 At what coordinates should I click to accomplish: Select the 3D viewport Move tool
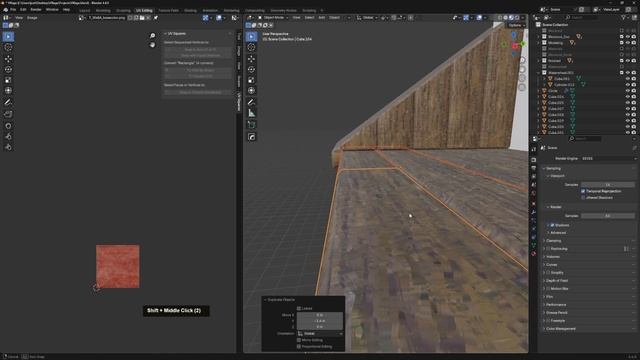point(251,59)
